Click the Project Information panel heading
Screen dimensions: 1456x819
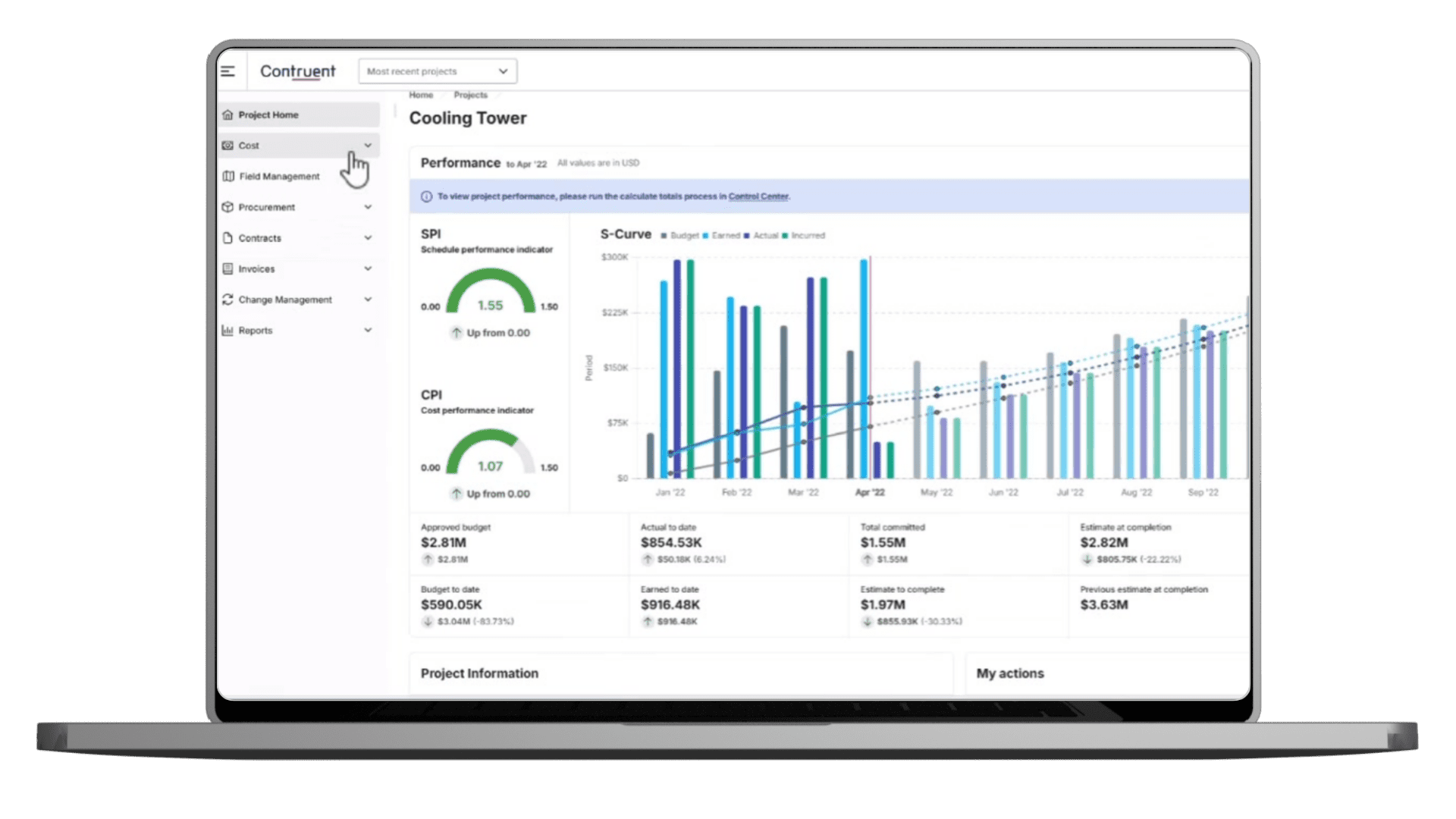pos(479,673)
